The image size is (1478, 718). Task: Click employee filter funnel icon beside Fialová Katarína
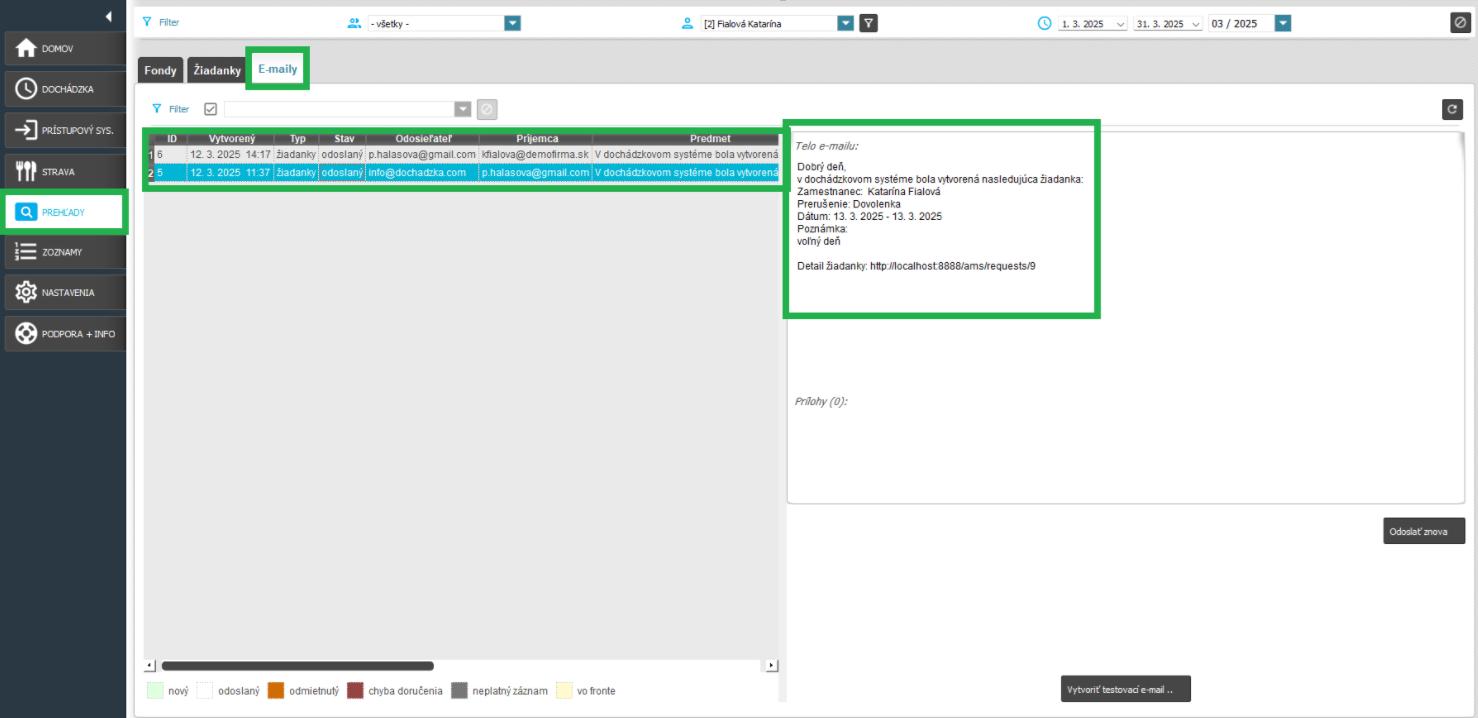[x=869, y=23]
